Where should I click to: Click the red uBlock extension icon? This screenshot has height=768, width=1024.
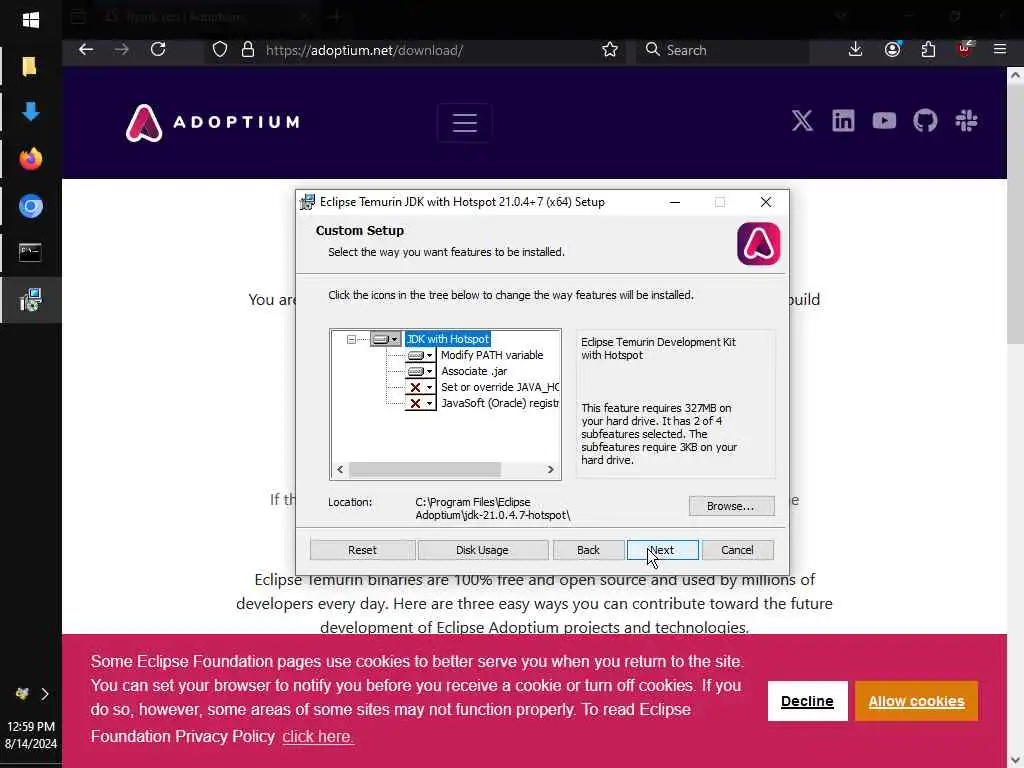pyautogui.click(x=965, y=49)
